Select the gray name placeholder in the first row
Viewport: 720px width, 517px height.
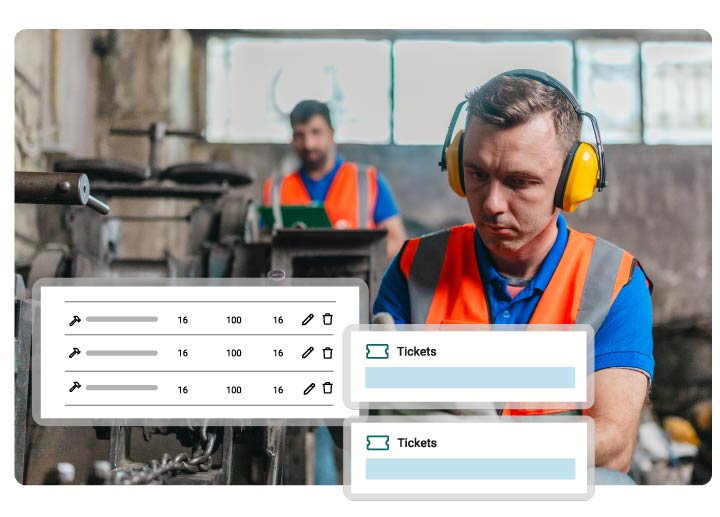click(122, 319)
